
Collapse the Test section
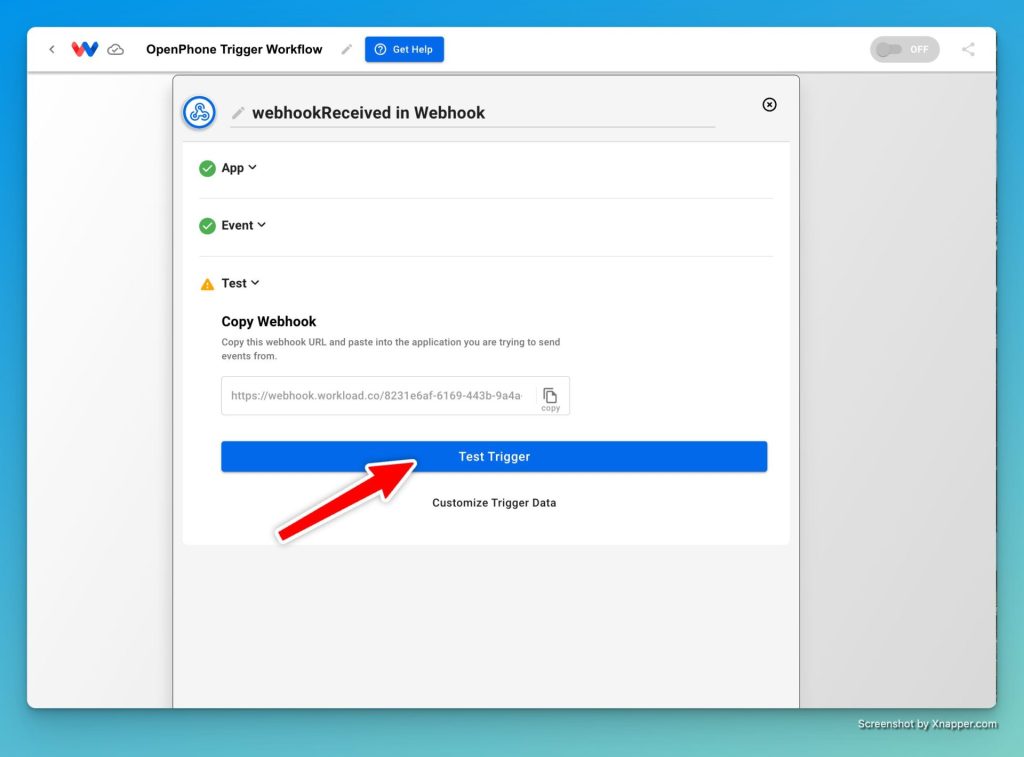tap(240, 283)
